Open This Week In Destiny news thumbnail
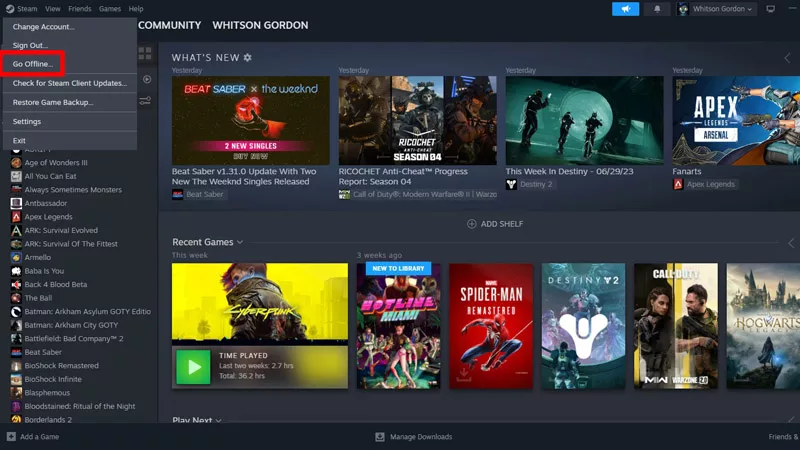 585,120
